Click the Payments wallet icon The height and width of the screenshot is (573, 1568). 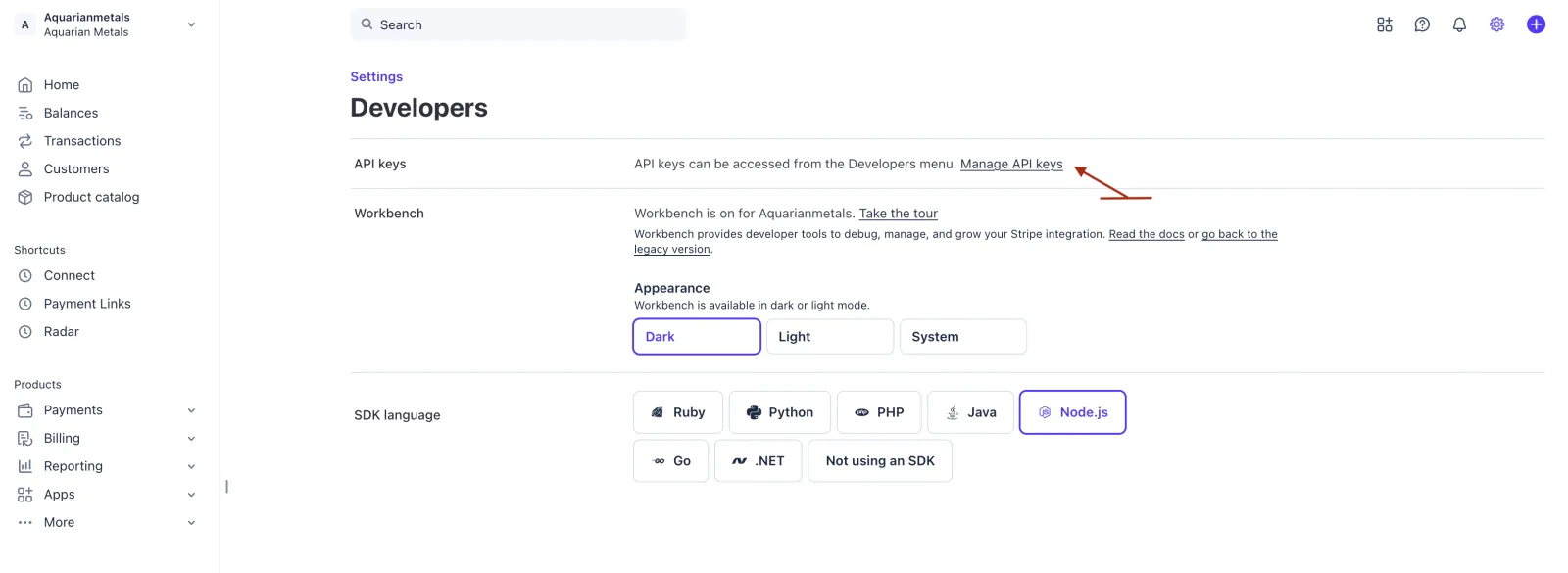[x=25, y=410]
